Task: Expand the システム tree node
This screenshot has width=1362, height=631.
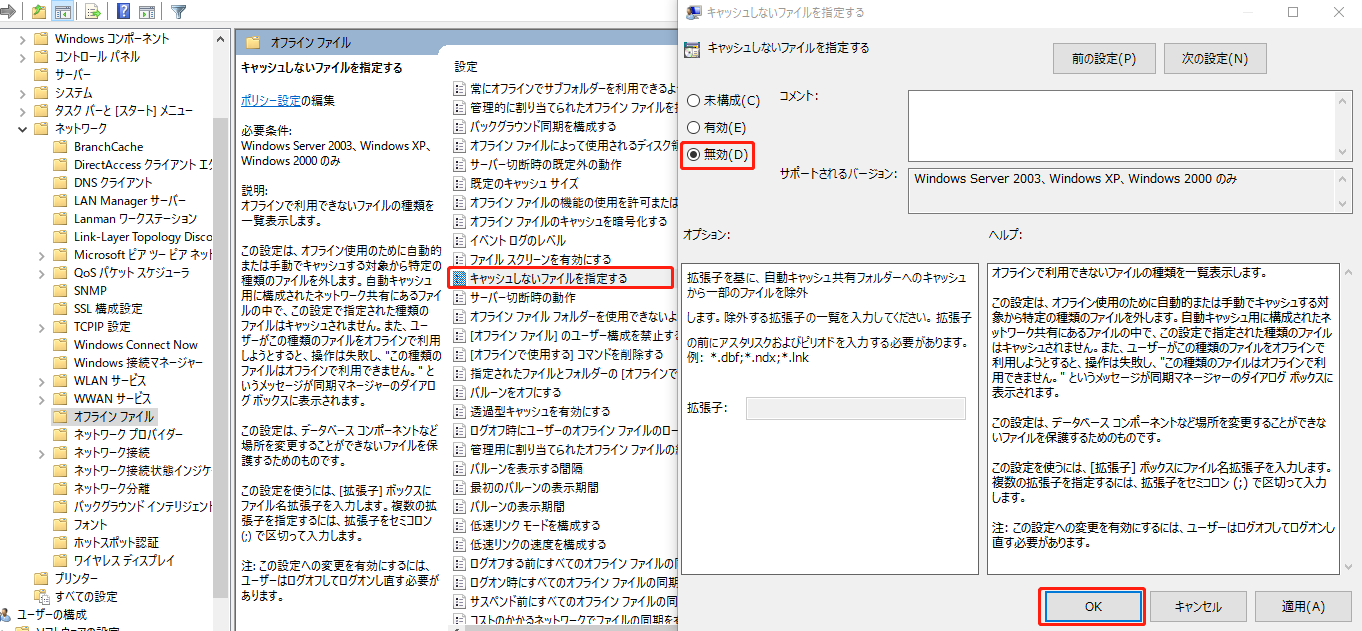Action: click(23, 93)
